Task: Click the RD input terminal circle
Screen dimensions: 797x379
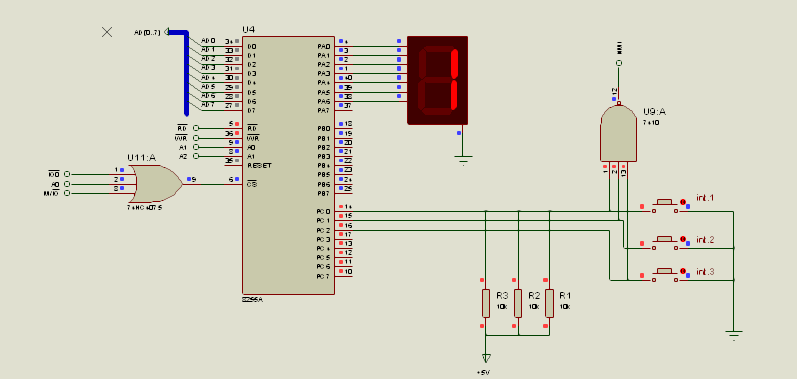Action: 196,129
